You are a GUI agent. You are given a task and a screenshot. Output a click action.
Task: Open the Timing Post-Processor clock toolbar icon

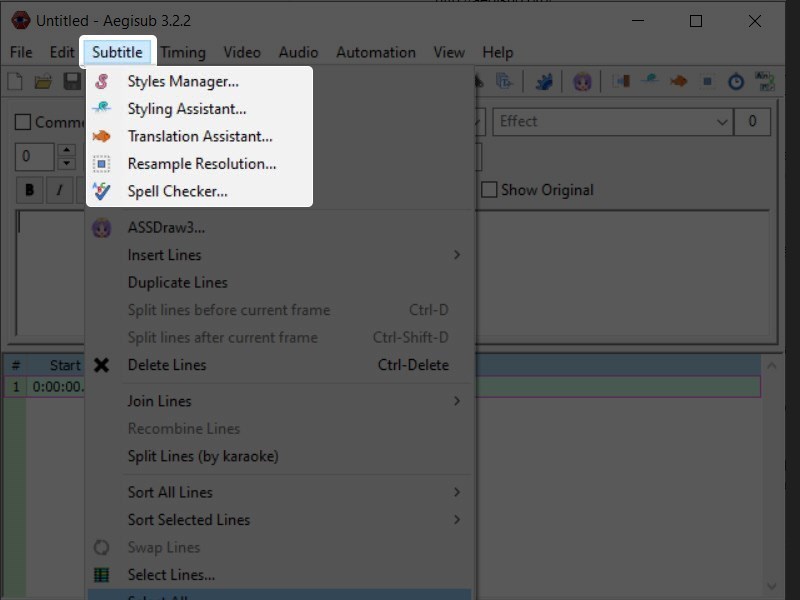point(736,82)
